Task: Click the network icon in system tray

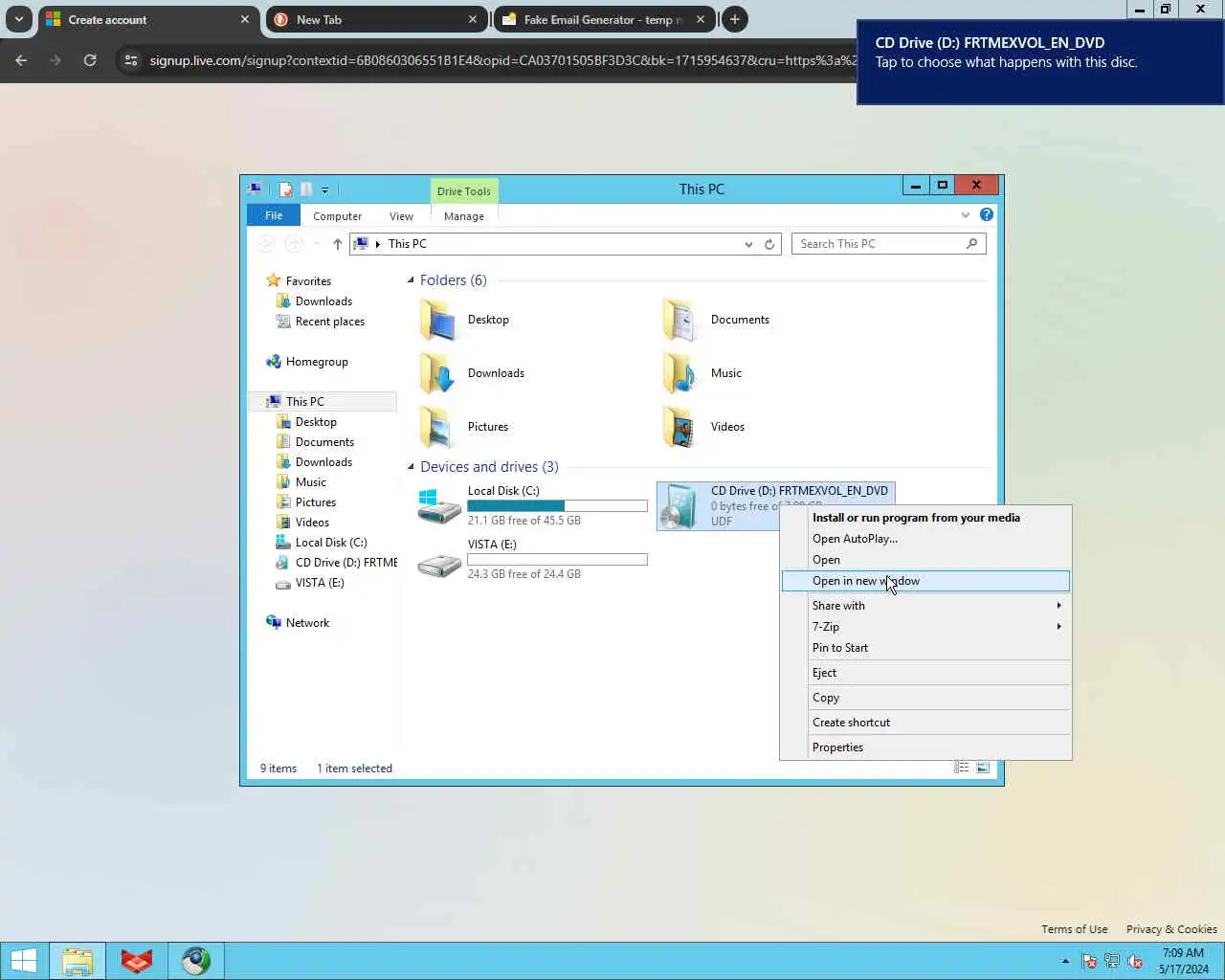Action: tap(1112, 961)
